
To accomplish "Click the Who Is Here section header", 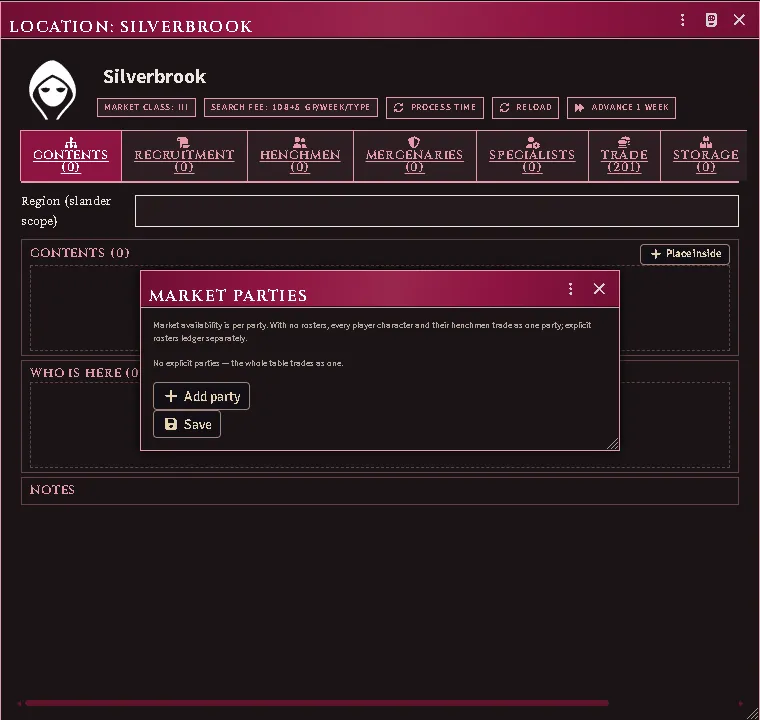I will coord(84,373).
